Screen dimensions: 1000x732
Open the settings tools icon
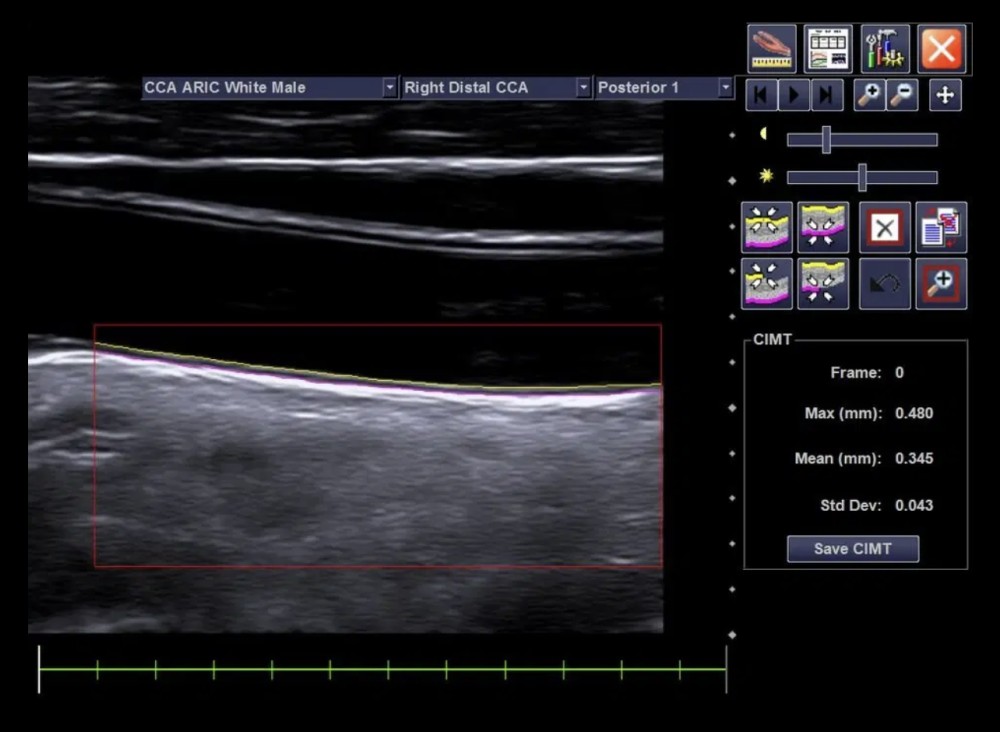point(885,48)
